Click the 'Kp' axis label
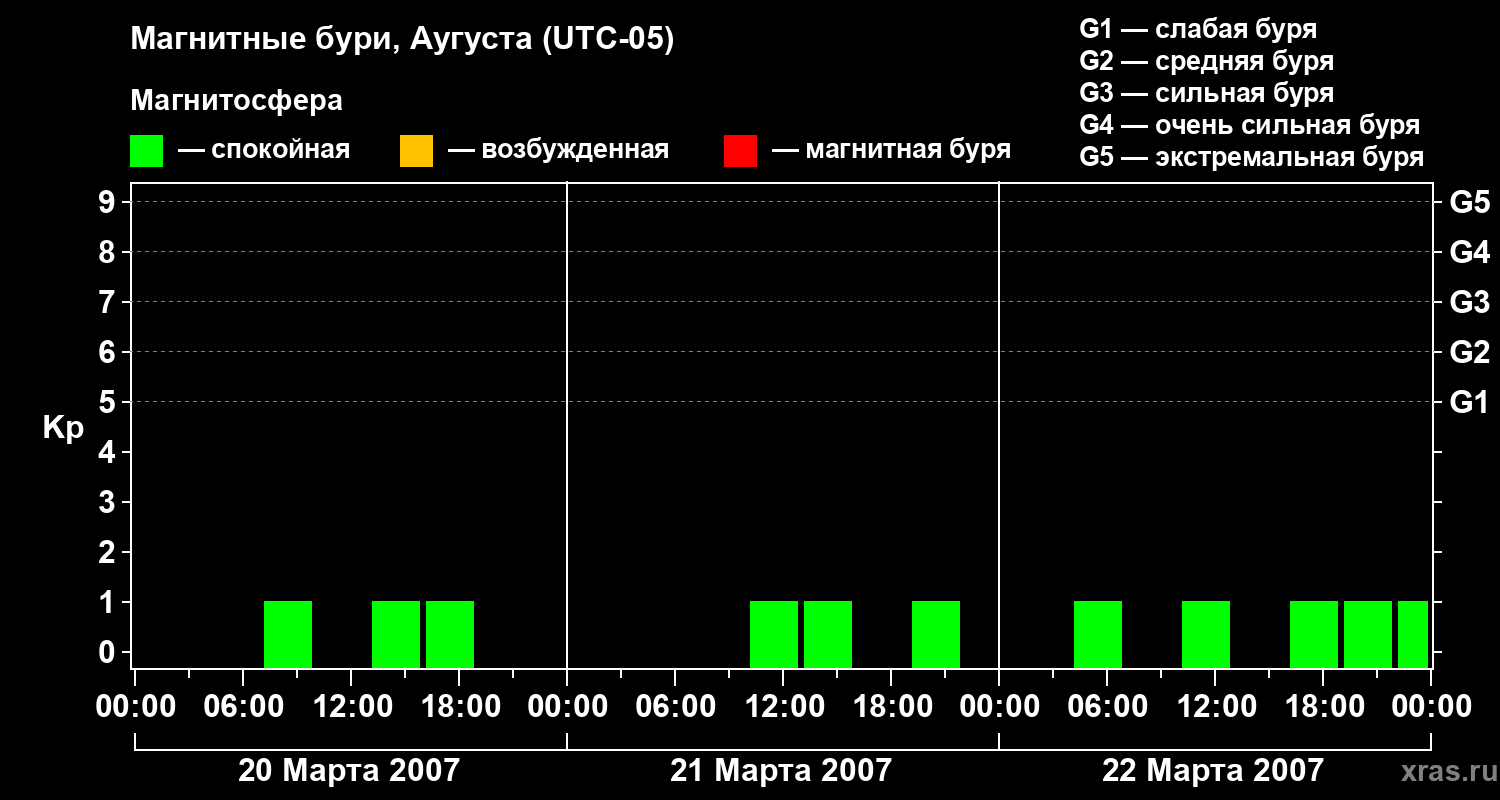This screenshot has height=800, width=1500. coord(63,428)
